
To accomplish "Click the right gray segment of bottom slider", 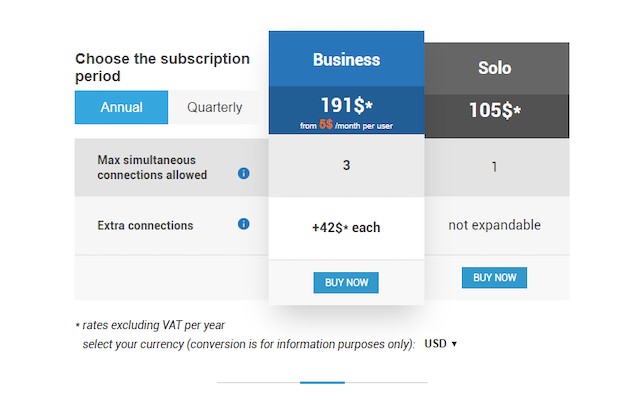I will coord(387,382).
